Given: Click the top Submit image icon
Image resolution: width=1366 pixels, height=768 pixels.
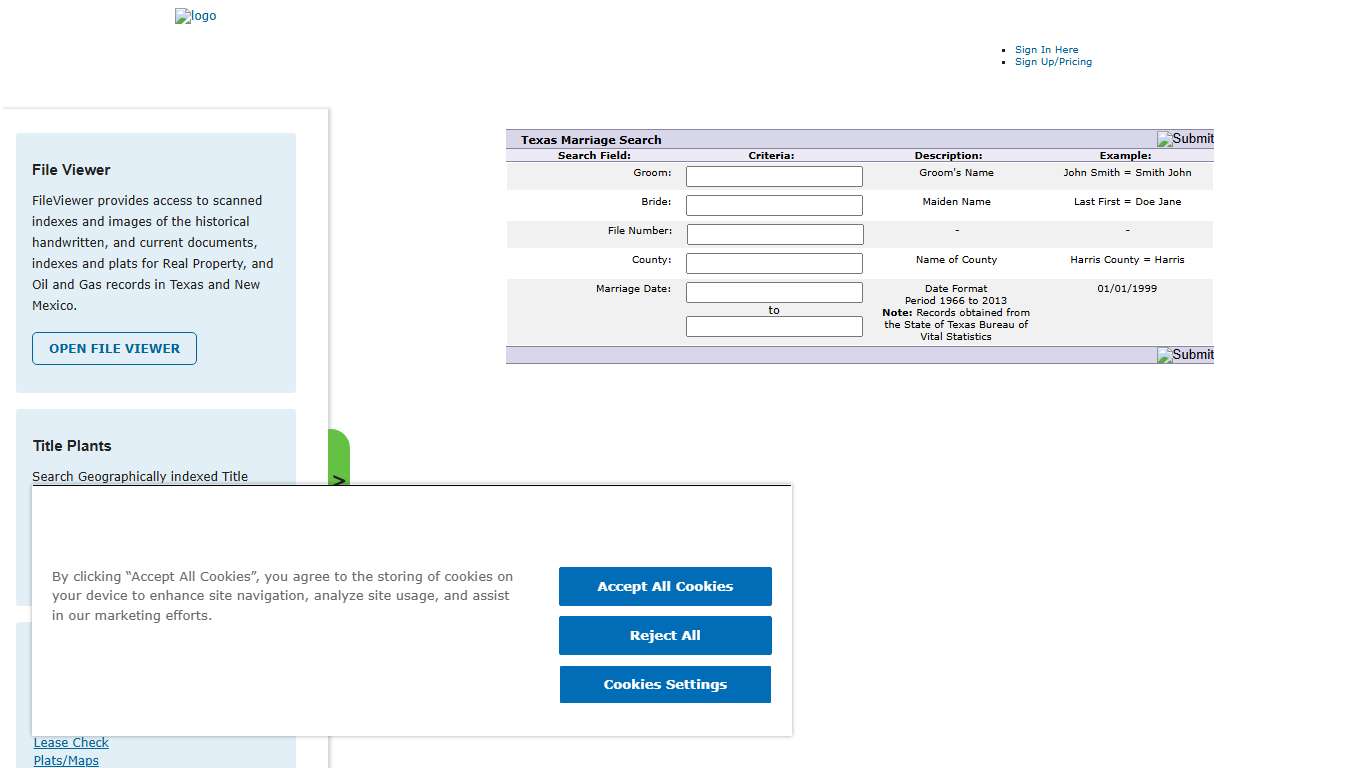Looking at the screenshot, I should [x=1185, y=139].
